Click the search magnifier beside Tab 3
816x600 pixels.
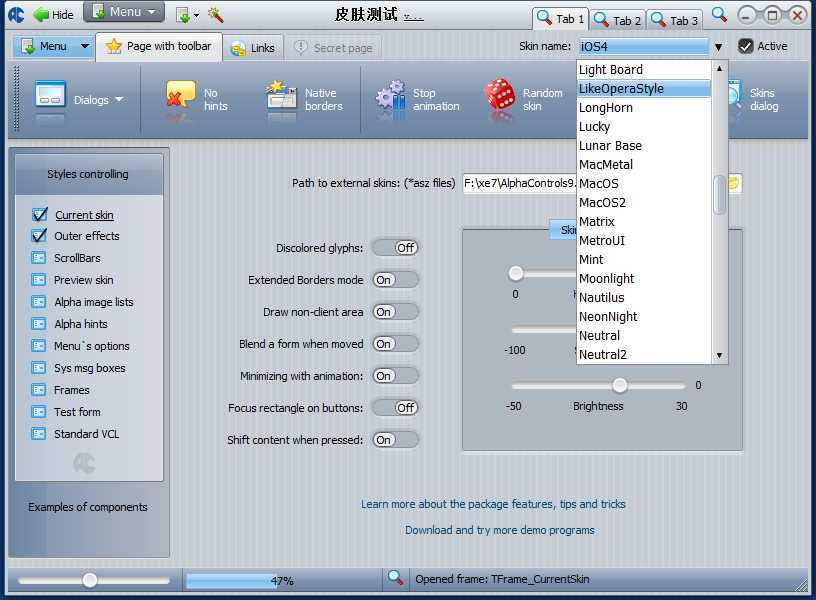click(719, 15)
